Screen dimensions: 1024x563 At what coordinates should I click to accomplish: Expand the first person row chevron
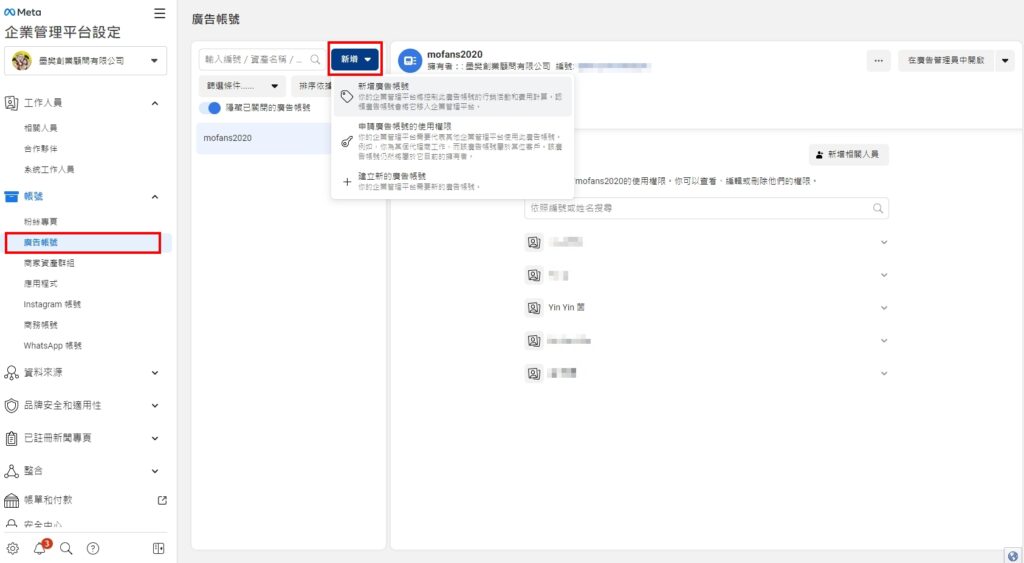click(x=884, y=242)
